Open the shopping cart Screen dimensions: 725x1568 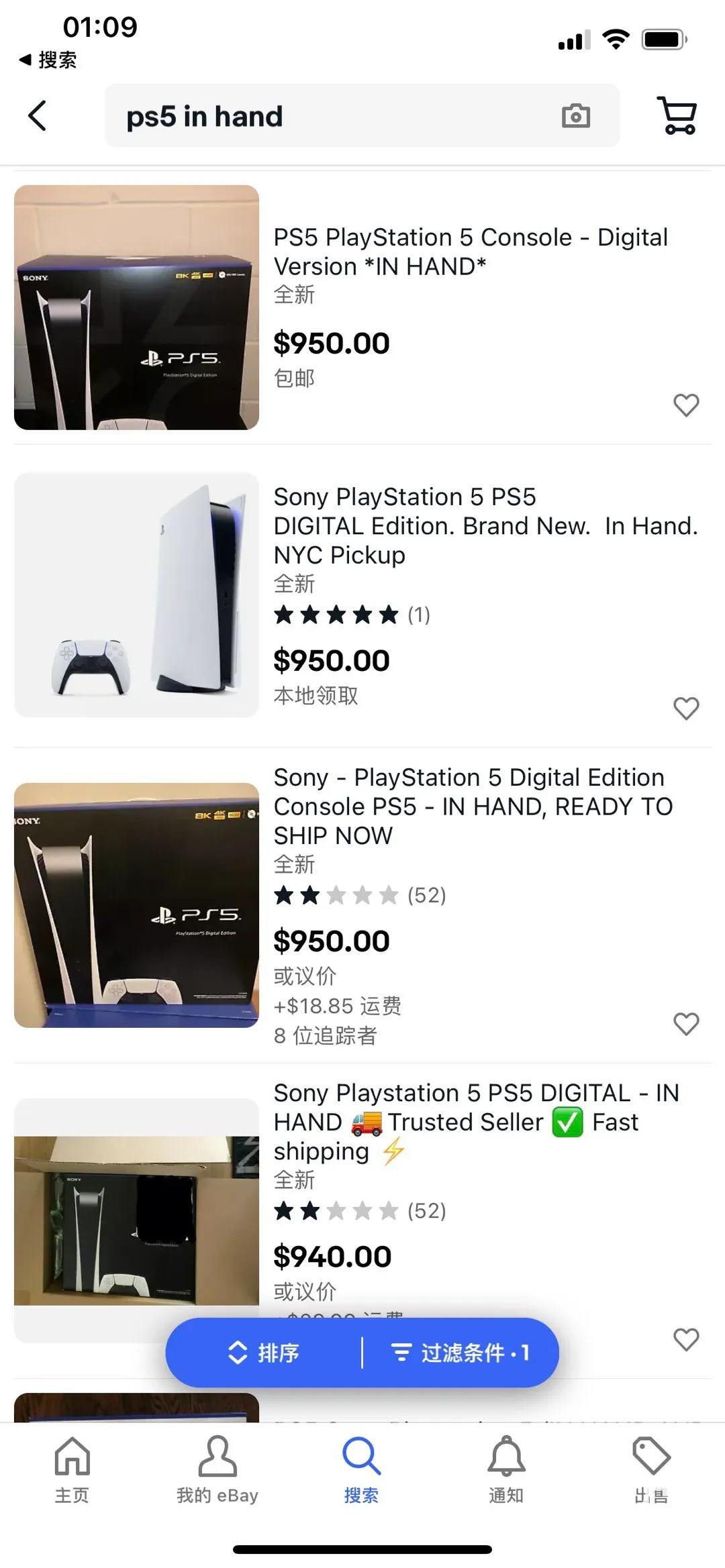tap(677, 115)
